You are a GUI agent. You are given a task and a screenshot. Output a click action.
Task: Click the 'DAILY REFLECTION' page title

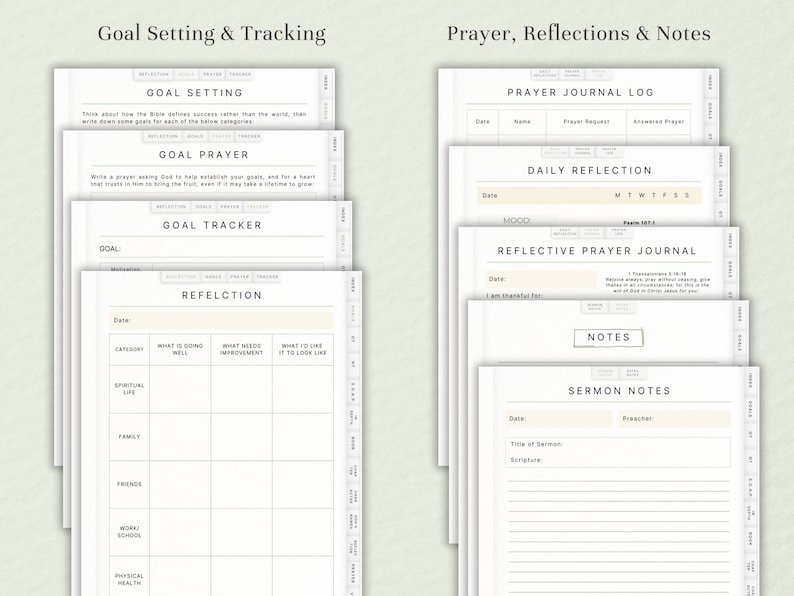coord(590,171)
